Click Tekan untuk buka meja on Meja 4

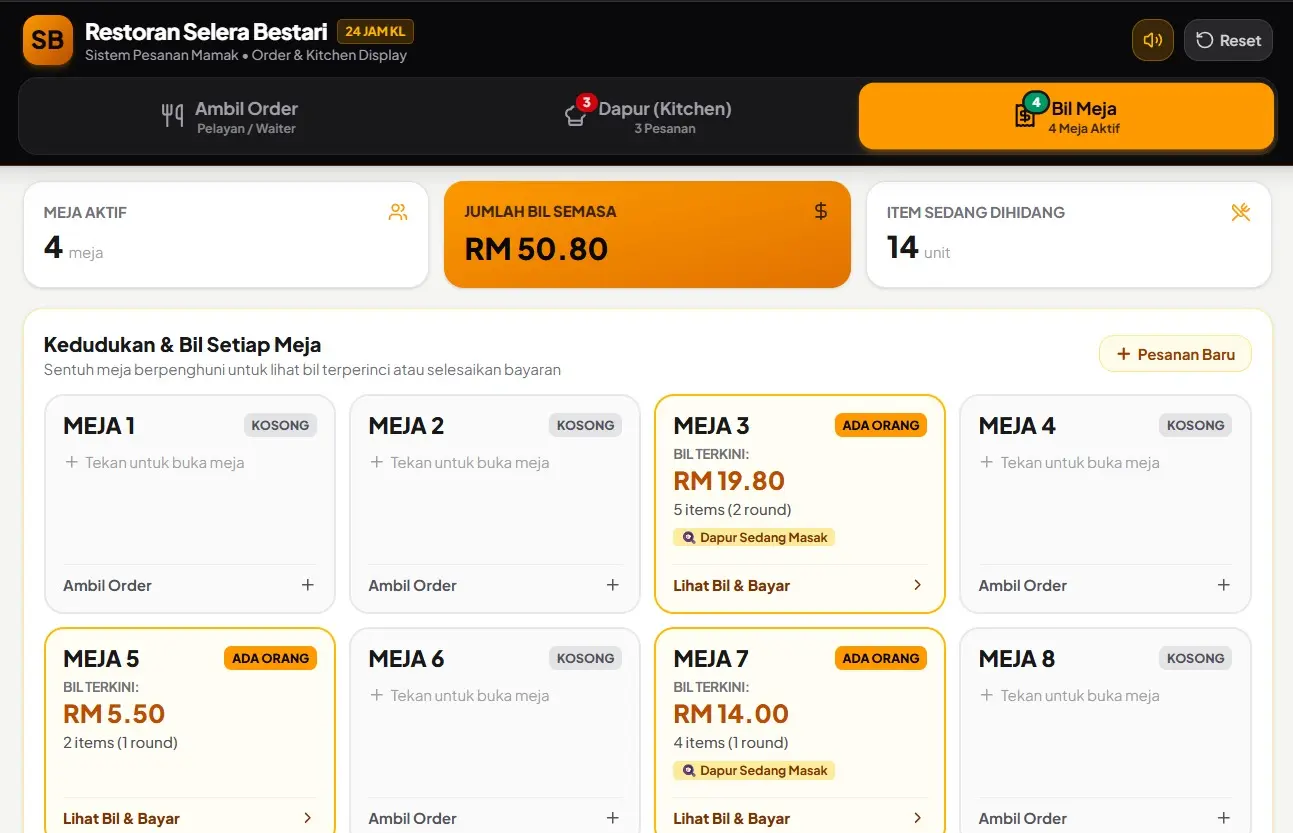coord(1070,463)
